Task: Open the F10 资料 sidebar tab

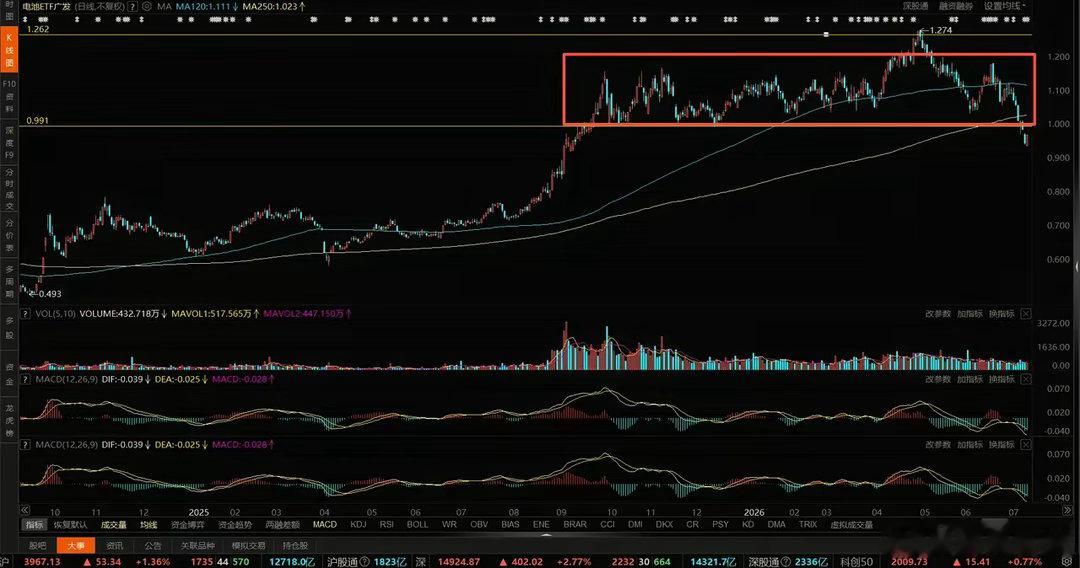Action: pyautogui.click(x=10, y=96)
